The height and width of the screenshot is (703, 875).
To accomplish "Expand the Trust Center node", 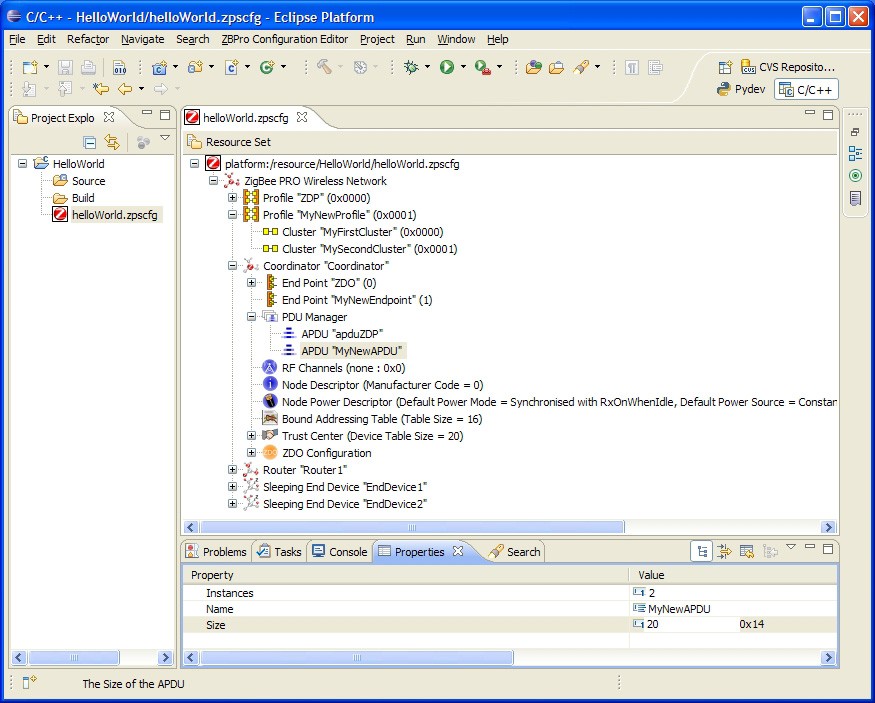I will 252,436.
